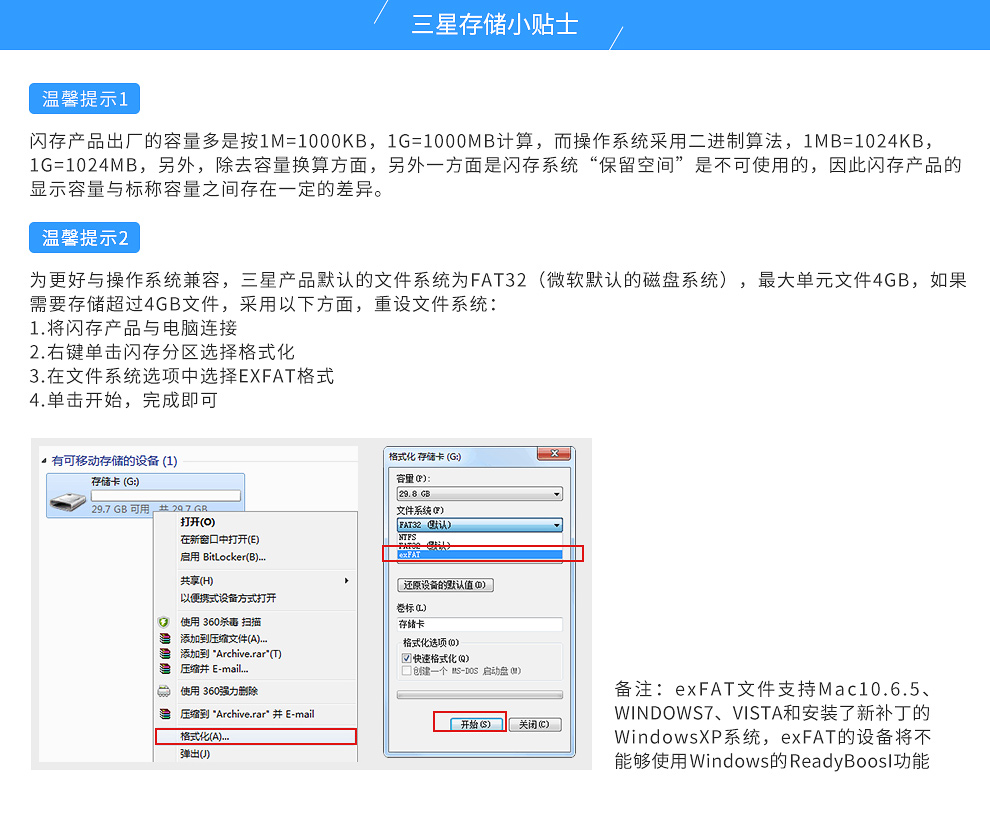Screen dimensions: 990x815
Task: Click the 温馨提示1 blue badge
Action: click(85, 98)
